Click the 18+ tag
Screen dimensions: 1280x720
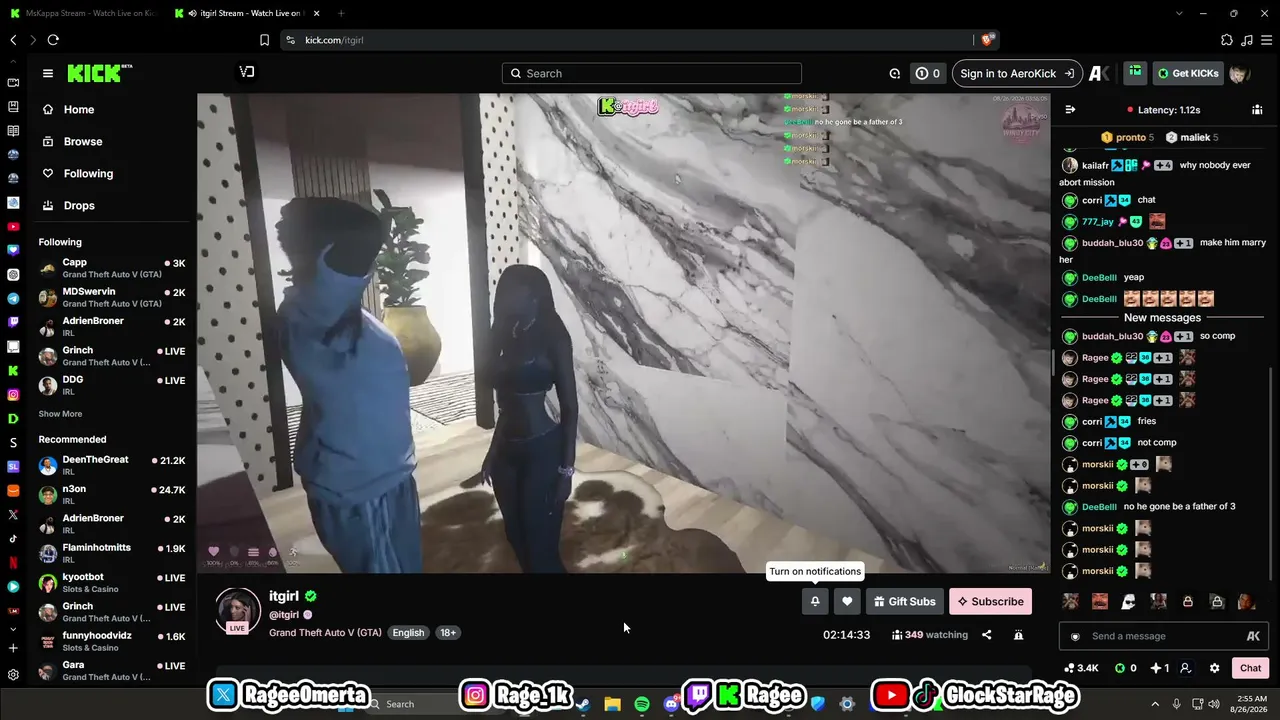[448, 633]
